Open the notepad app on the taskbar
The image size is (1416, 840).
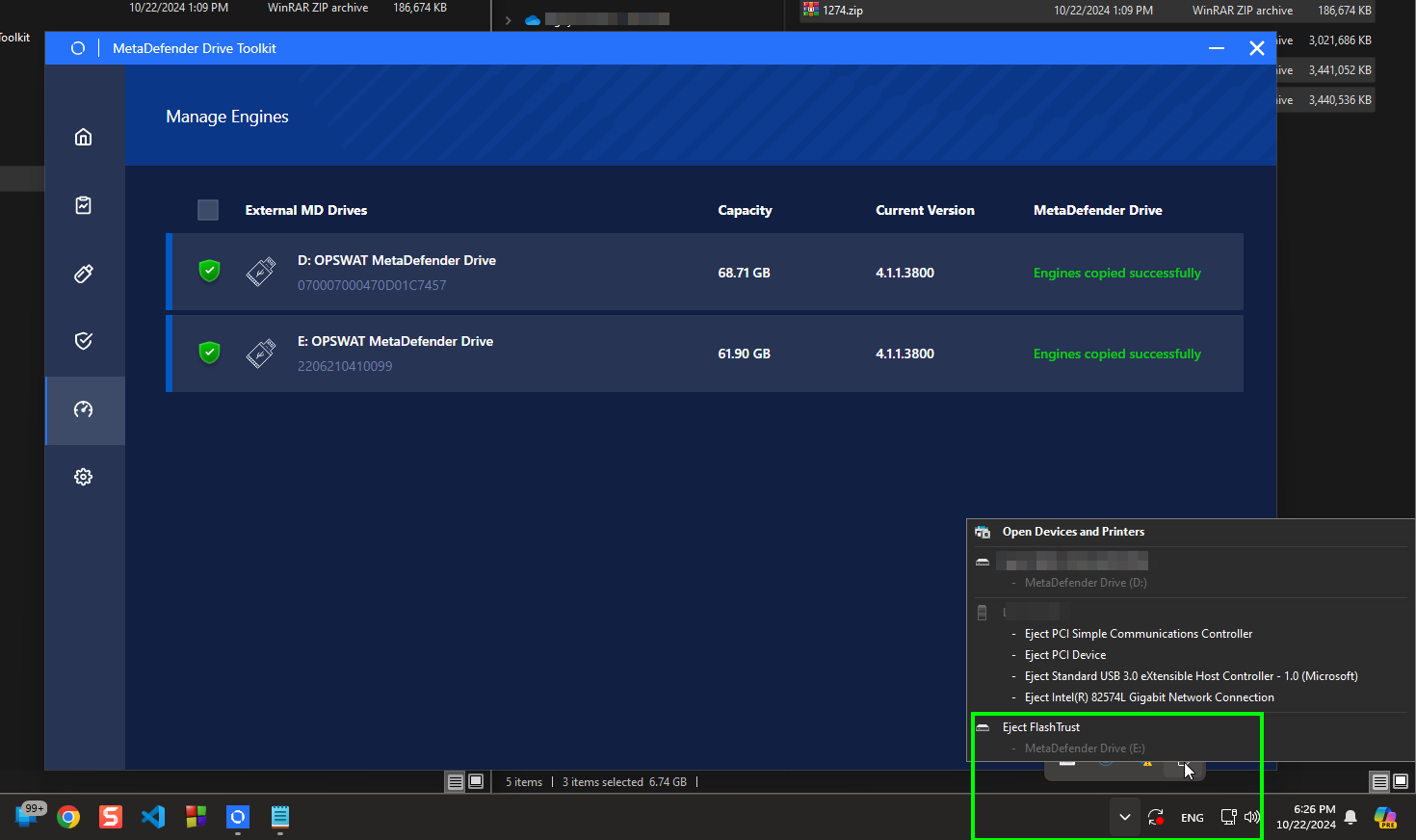[x=280, y=817]
